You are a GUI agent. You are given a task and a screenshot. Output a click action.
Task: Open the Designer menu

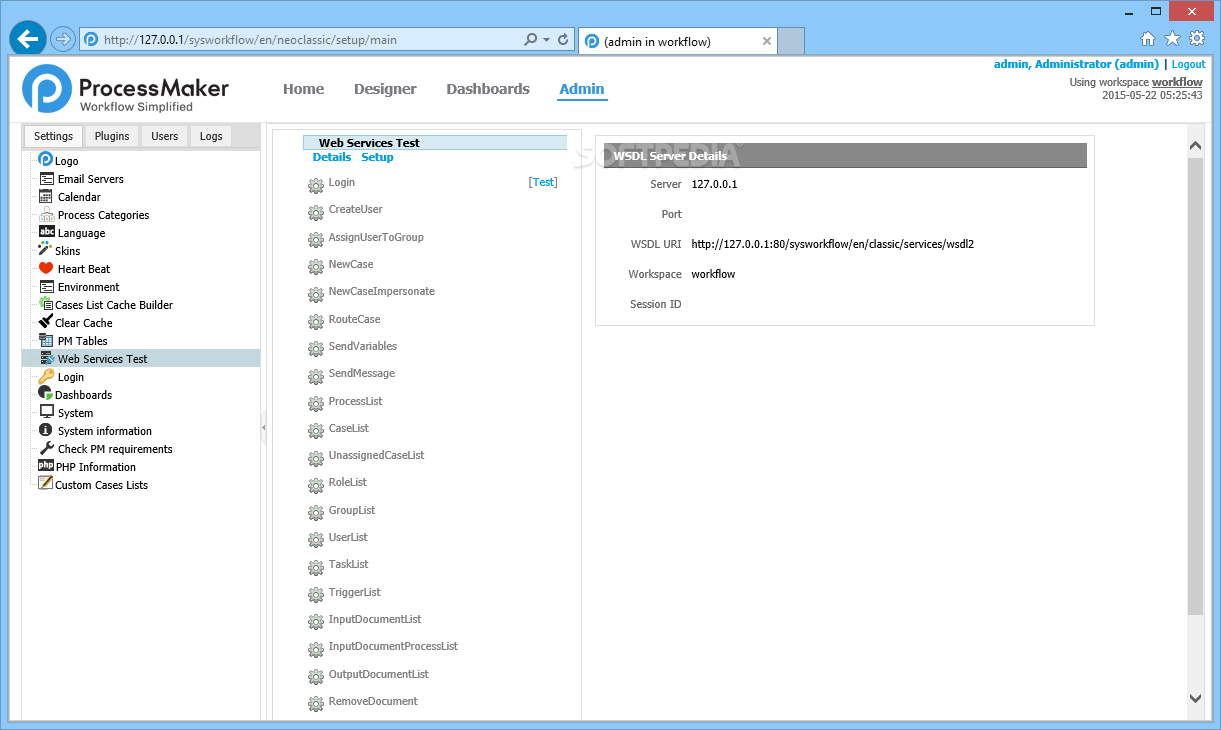click(x=385, y=89)
